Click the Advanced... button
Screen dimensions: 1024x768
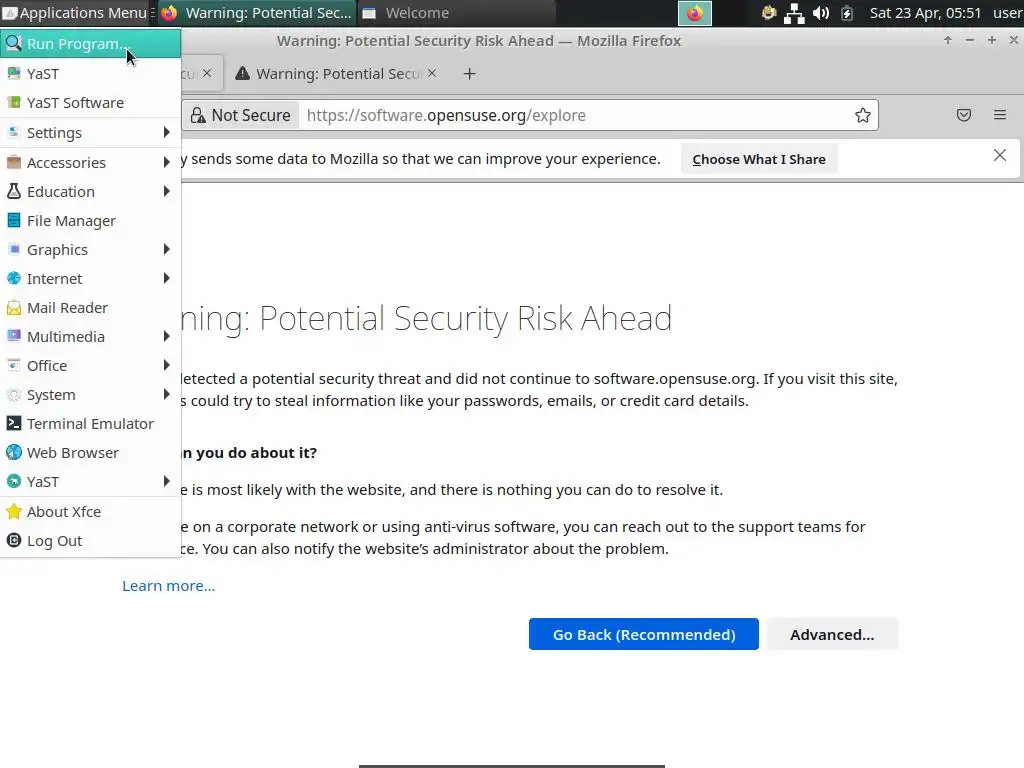tap(832, 634)
